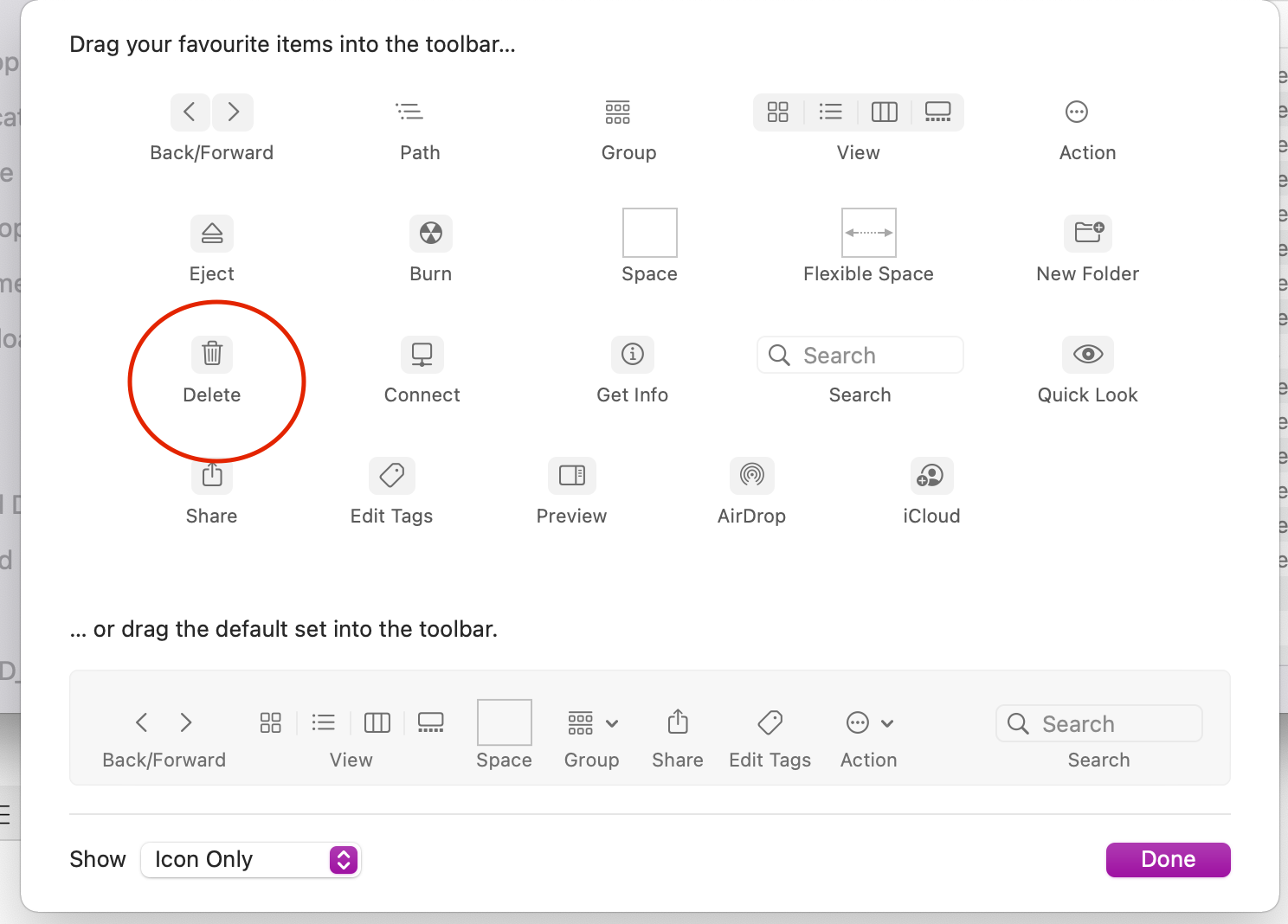Click the Search field in the default set

click(1099, 723)
